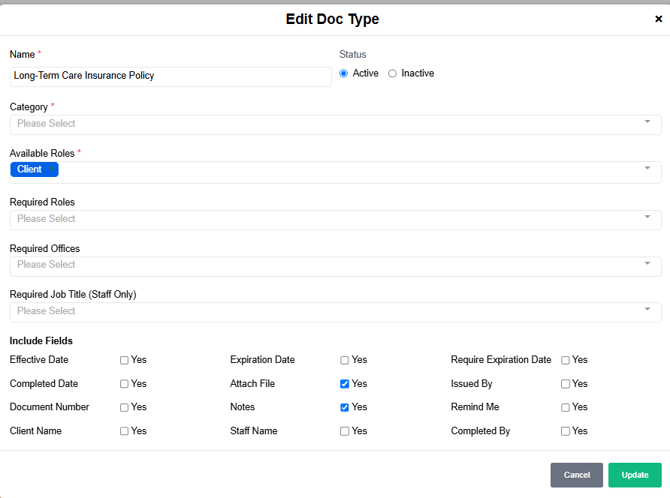Uncheck the Attach File checkbox

(x=344, y=384)
